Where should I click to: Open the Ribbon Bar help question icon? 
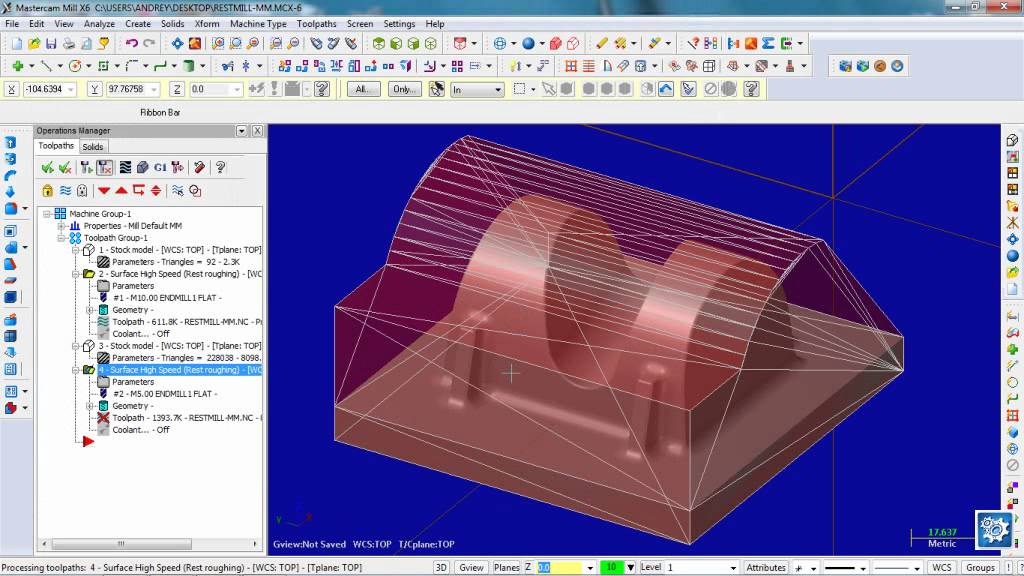321,89
